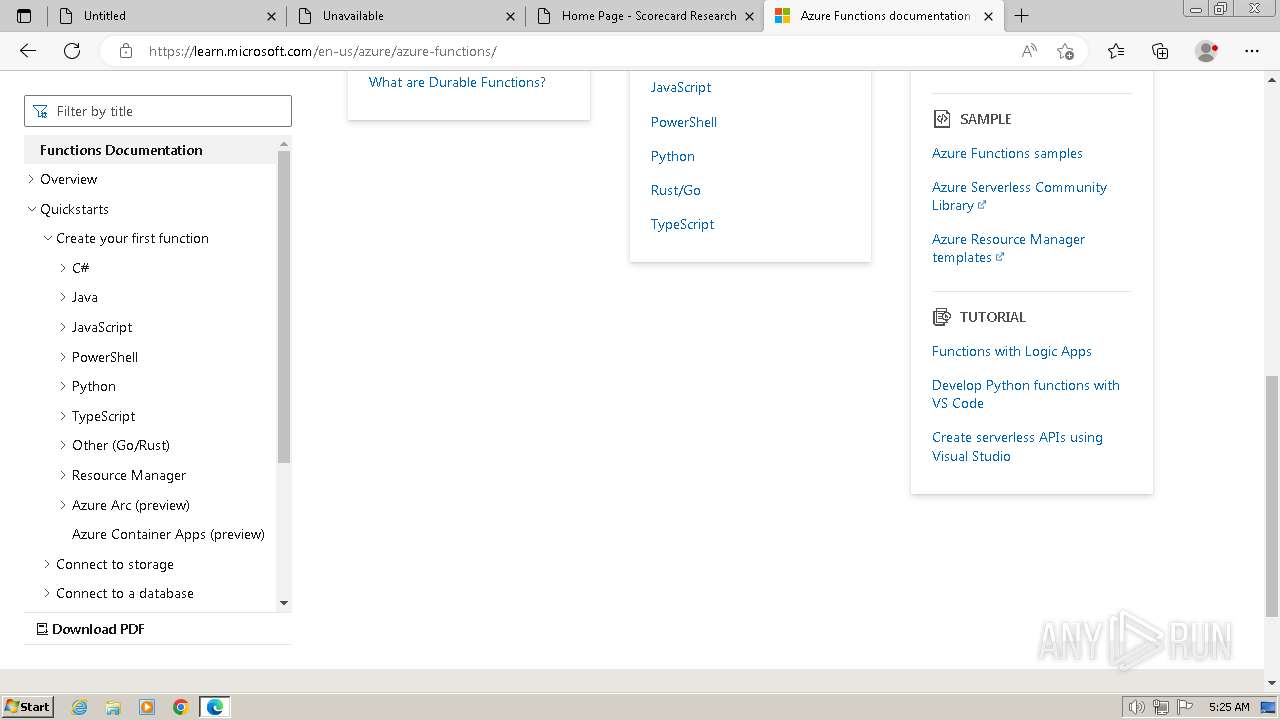Open the Rust/Go link

(676, 190)
